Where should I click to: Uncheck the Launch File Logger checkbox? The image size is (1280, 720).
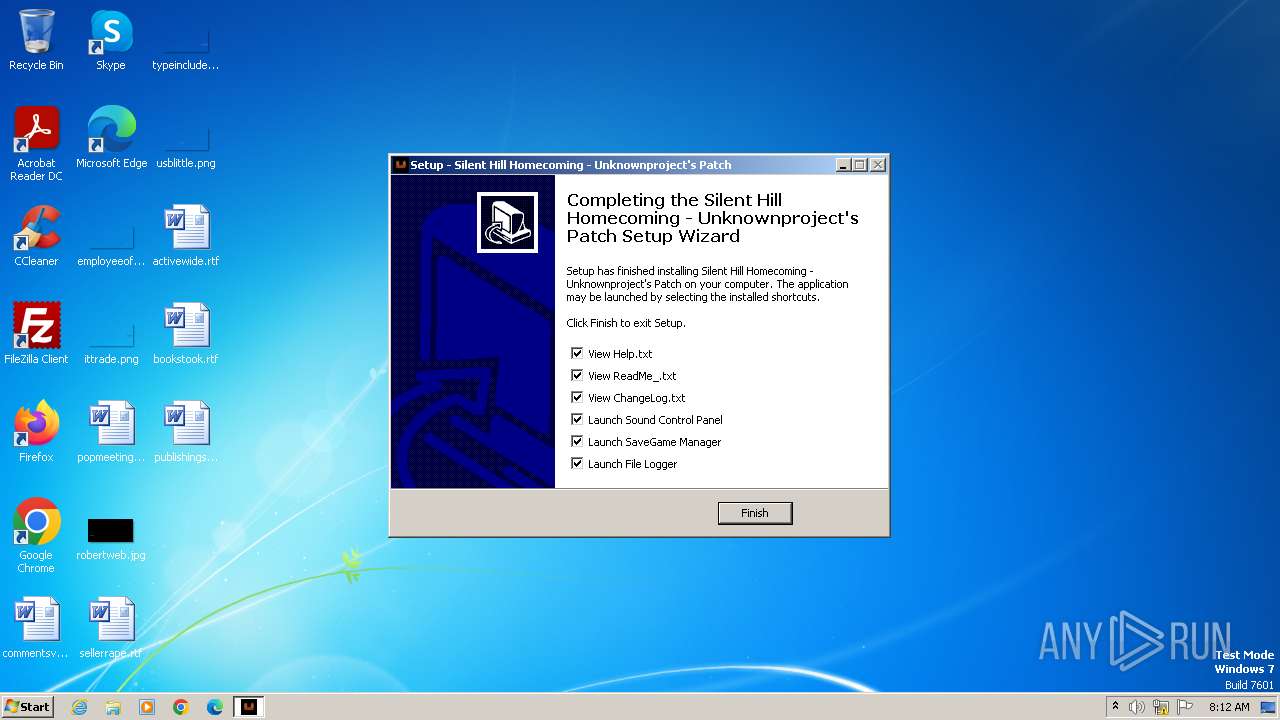[x=577, y=464]
